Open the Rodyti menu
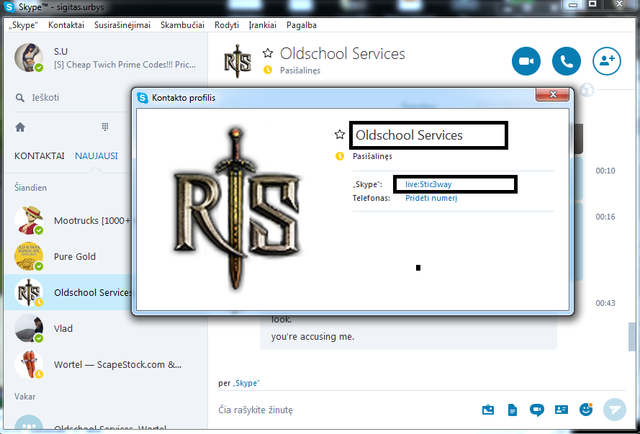This screenshot has height=434, width=640. point(227,25)
